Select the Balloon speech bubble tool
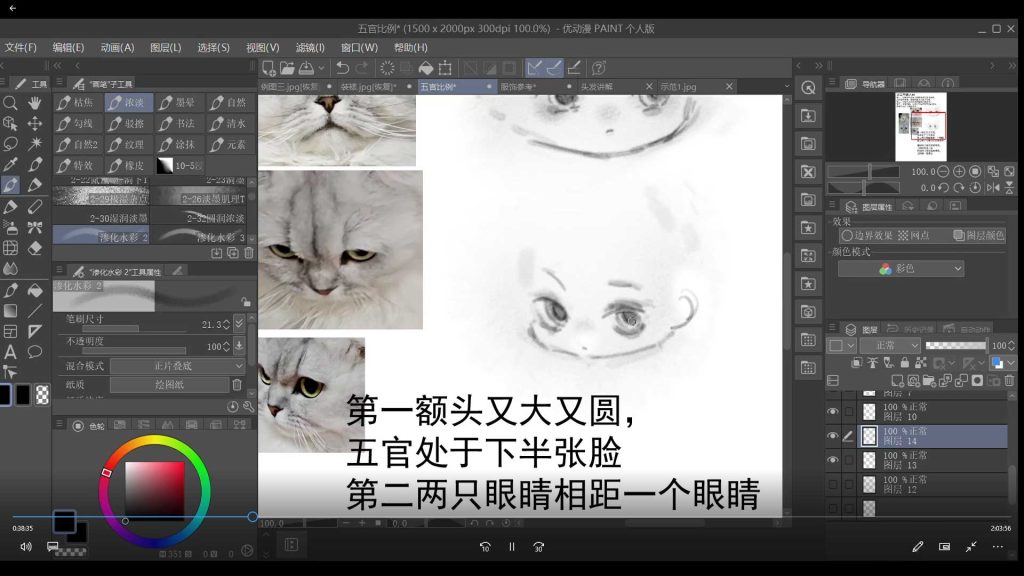Viewport: 1024px width, 576px height. coord(35,352)
